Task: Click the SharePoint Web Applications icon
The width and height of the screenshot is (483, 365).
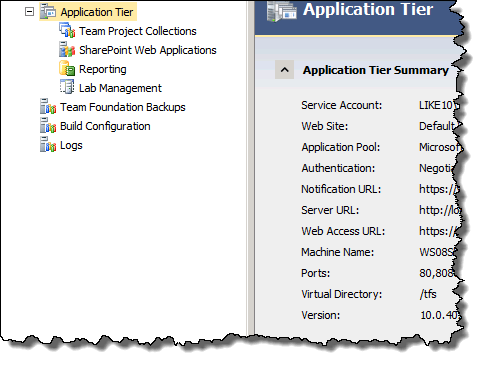Action: coord(67,50)
